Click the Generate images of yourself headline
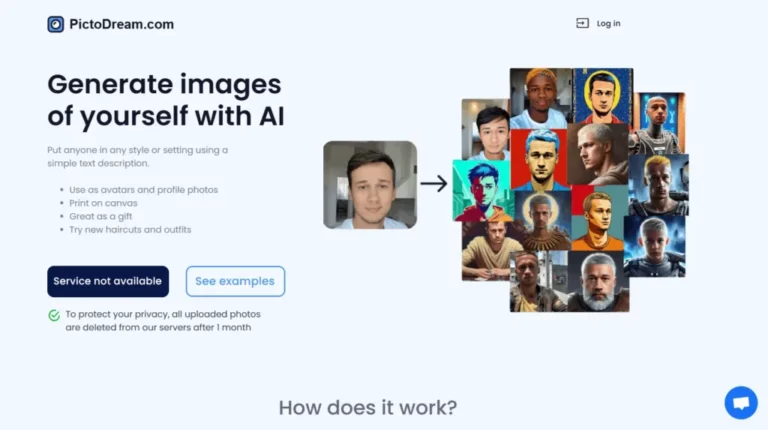This screenshot has height=430, width=768. pyautogui.click(x=166, y=100)
